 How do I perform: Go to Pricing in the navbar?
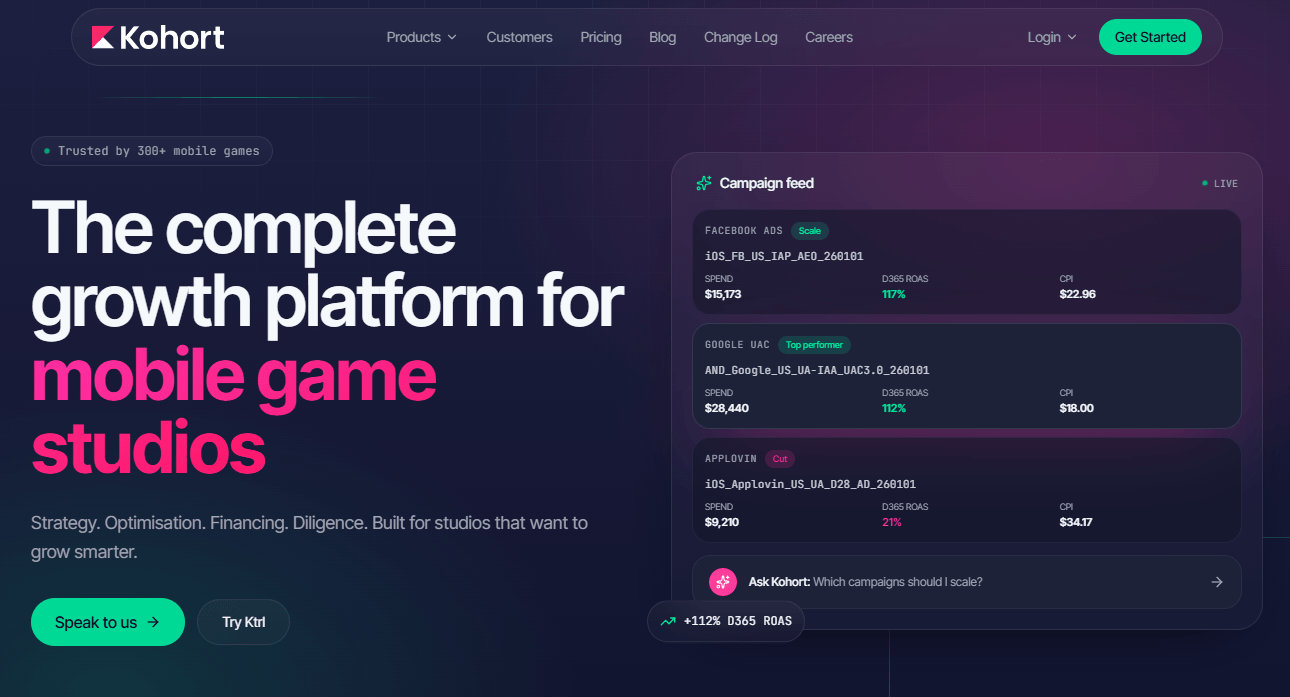tap(601, 37)
